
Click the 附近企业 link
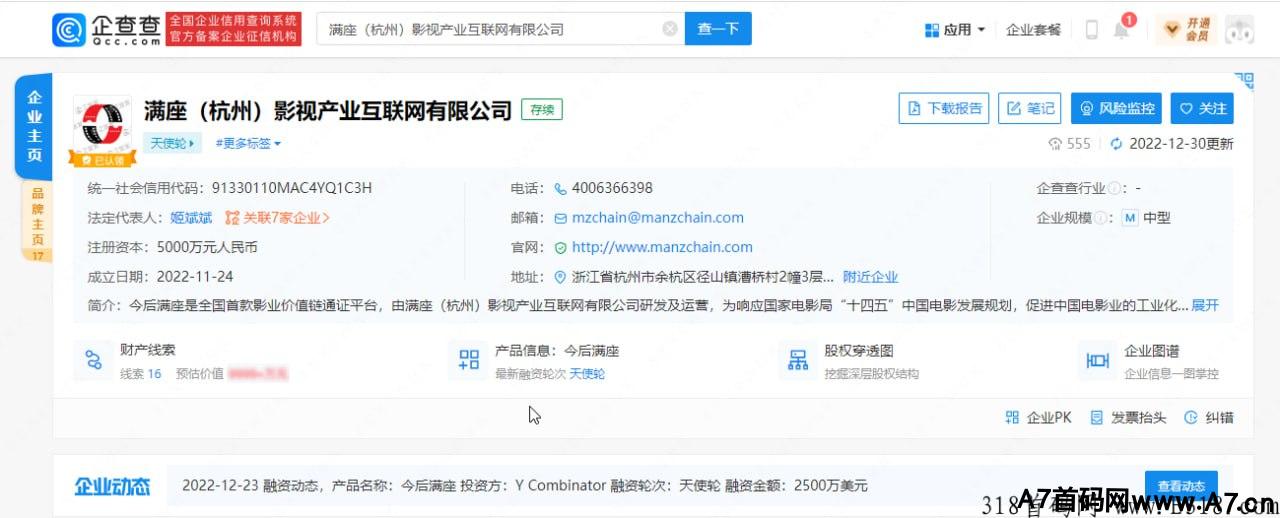tap(870, 277)
